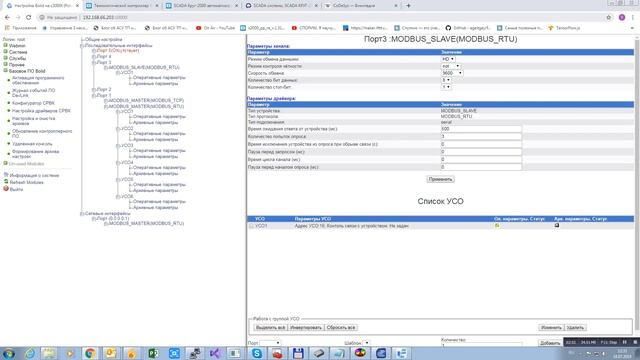Click the Пауза перед запросом field
Image resolution: width=640 pixels, height=360 pixels.
tap(481, 152)
